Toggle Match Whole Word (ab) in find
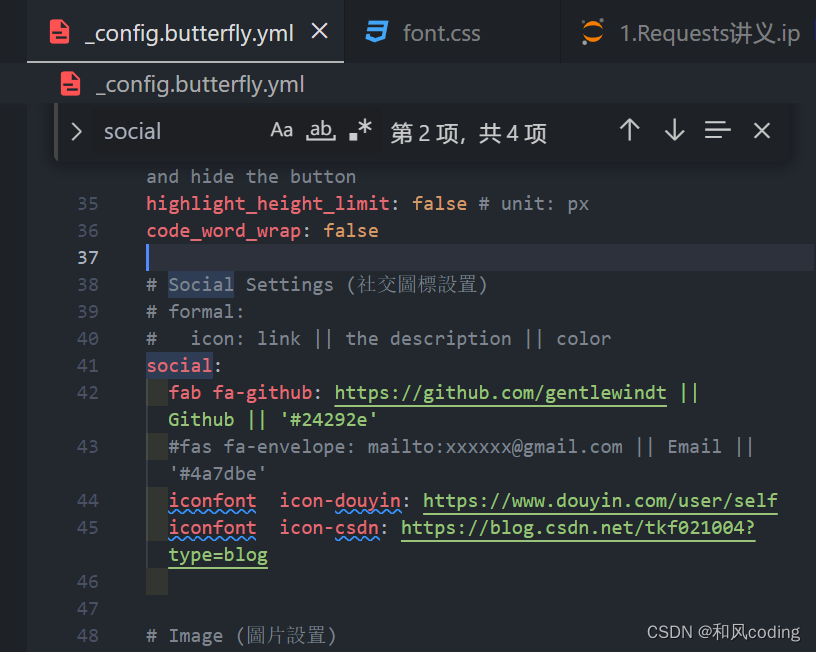Viewport: 816px width, 652px height. (321, 130)
